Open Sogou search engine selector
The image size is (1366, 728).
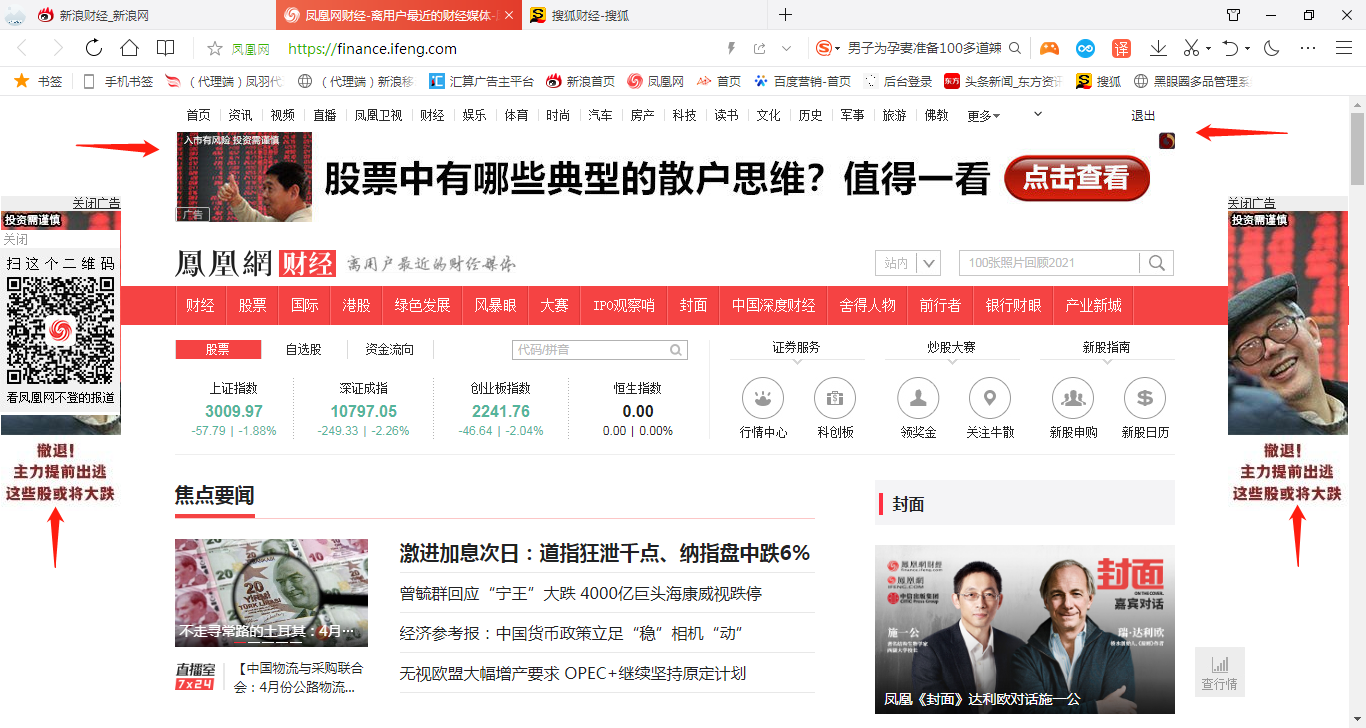coord(827,48)
